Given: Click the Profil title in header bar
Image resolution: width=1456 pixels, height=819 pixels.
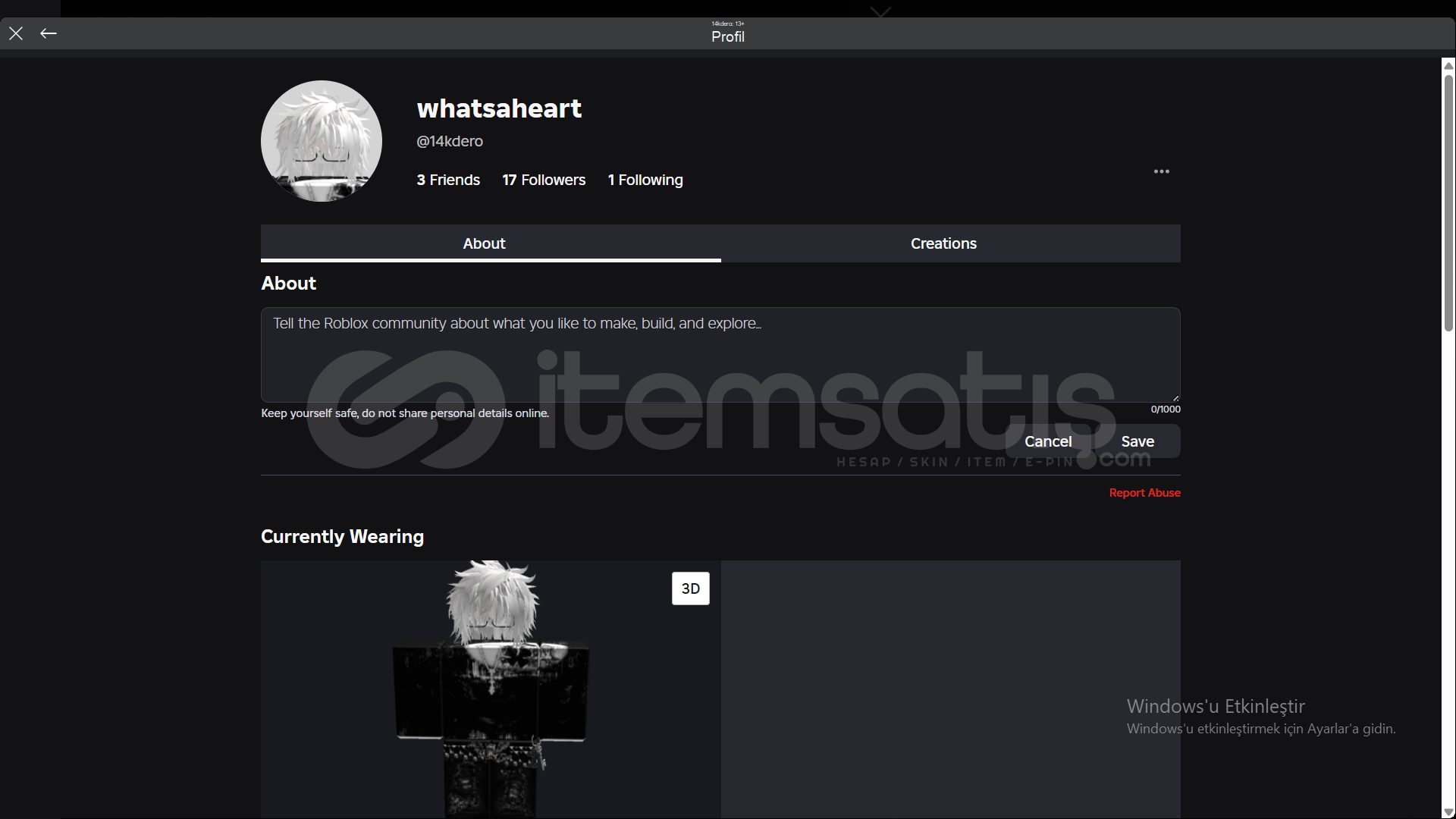Looking at the screenshot, I should pos(728,36).
